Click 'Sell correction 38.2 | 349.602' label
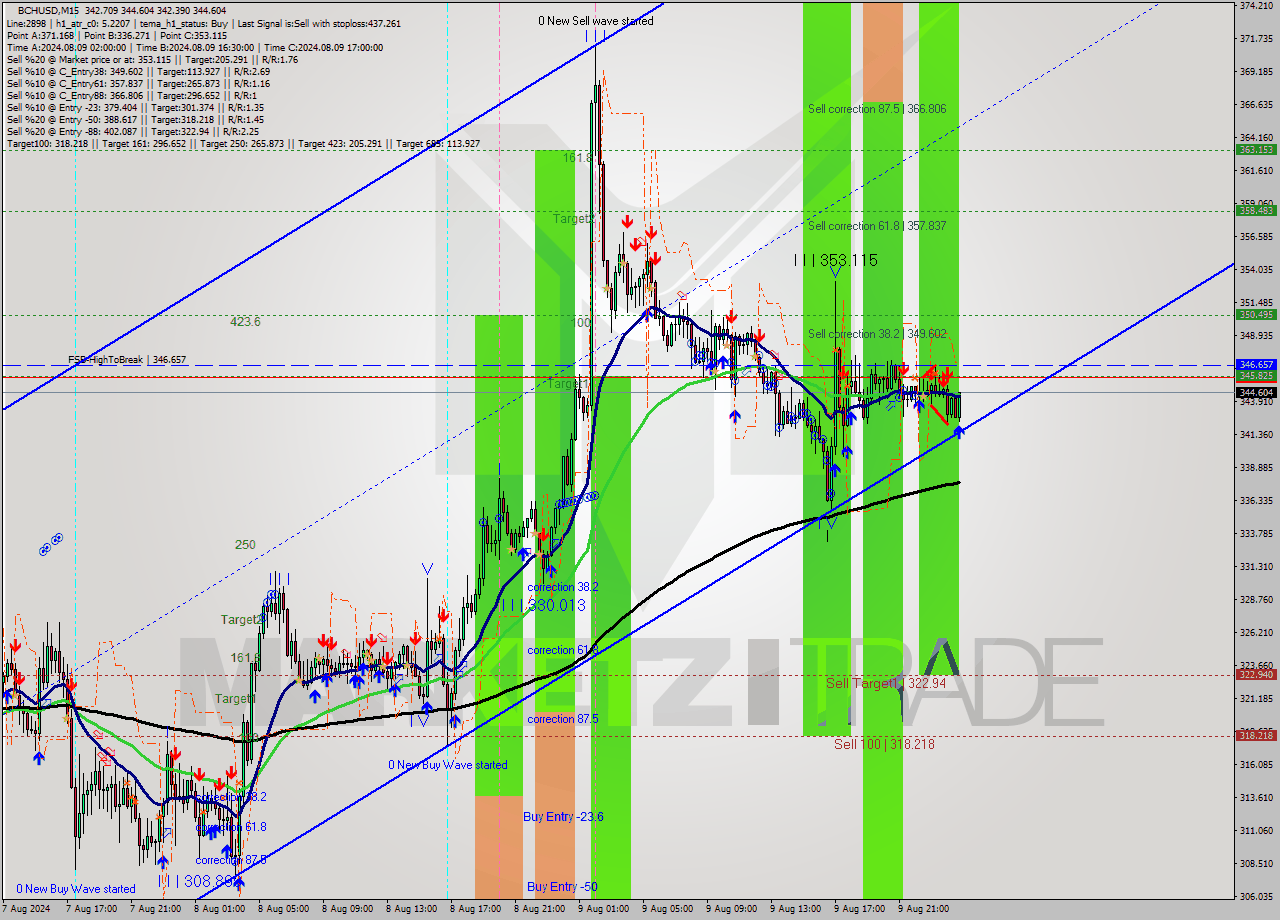 877,334
